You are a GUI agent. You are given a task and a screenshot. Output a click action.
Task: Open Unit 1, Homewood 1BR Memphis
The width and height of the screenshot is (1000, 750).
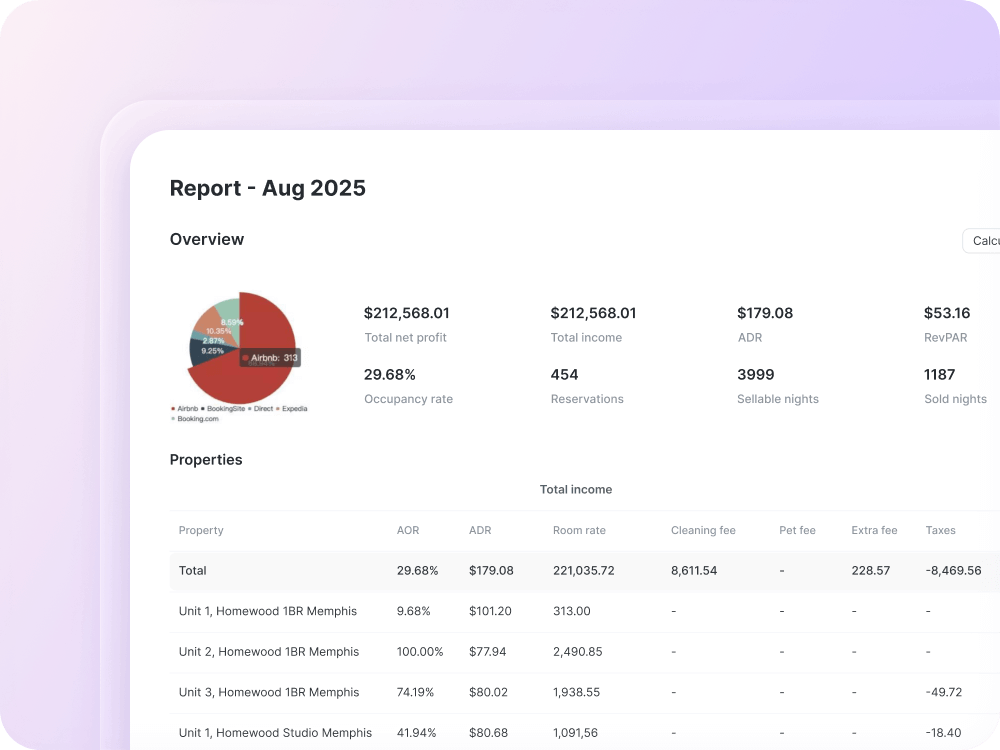coord(267,611)
